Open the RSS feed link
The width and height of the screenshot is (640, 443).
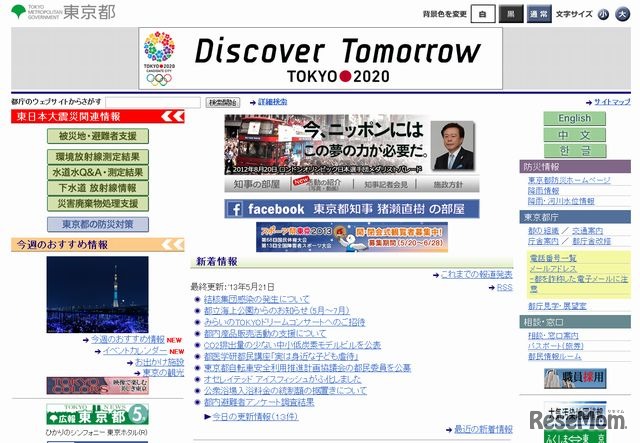(x=504, y=287)
